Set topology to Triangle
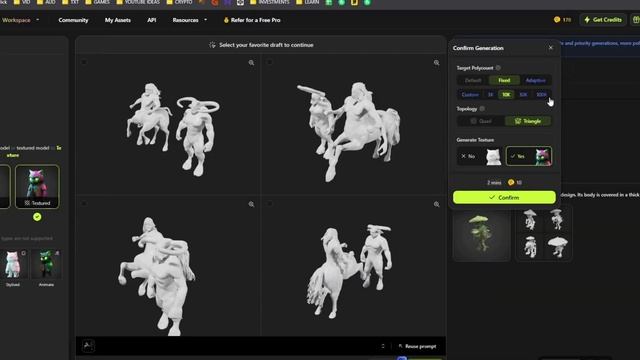640x360 pixels. (528, 121)
